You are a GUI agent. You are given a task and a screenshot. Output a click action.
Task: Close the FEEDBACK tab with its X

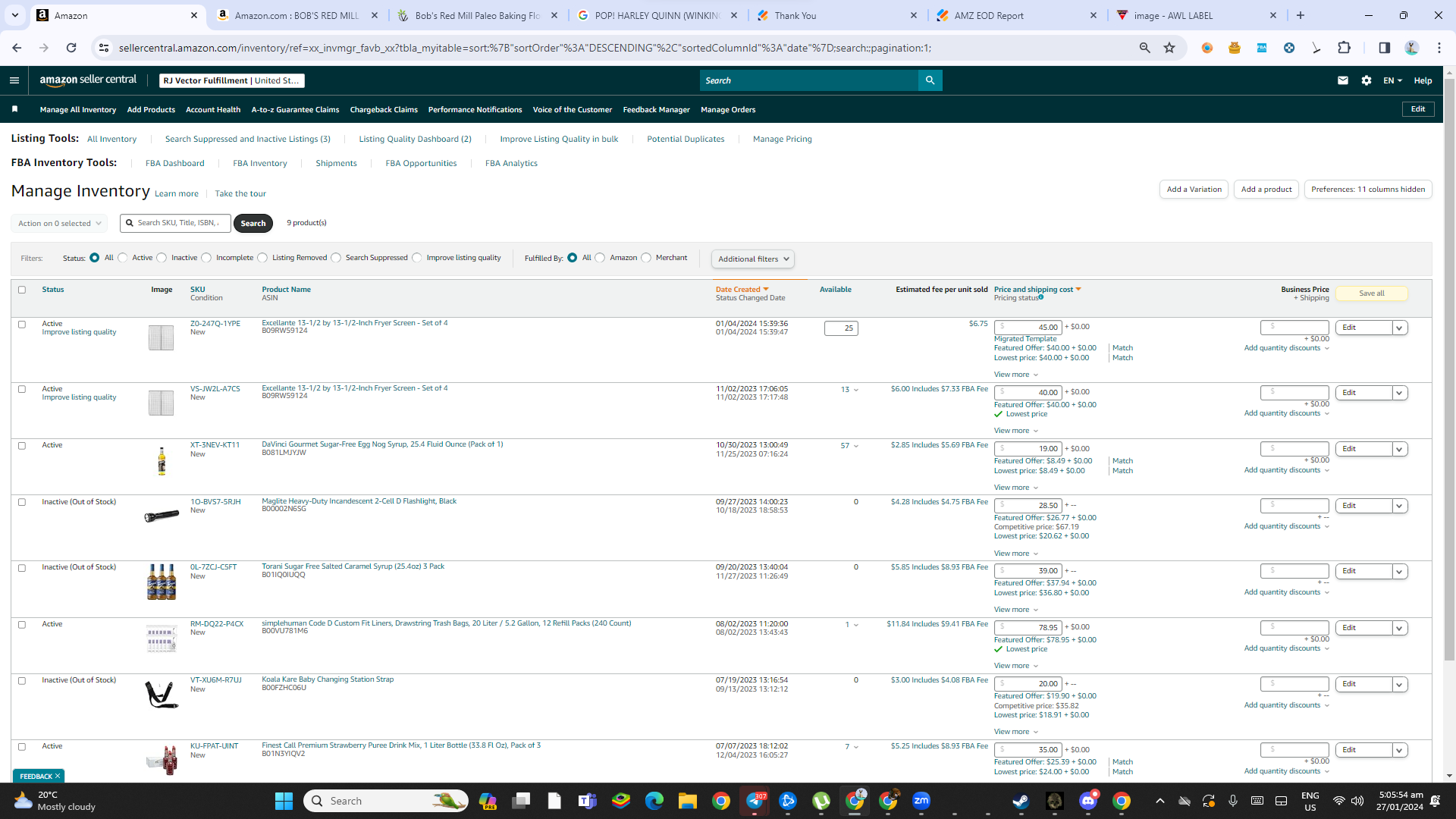[x=58, y=776]
